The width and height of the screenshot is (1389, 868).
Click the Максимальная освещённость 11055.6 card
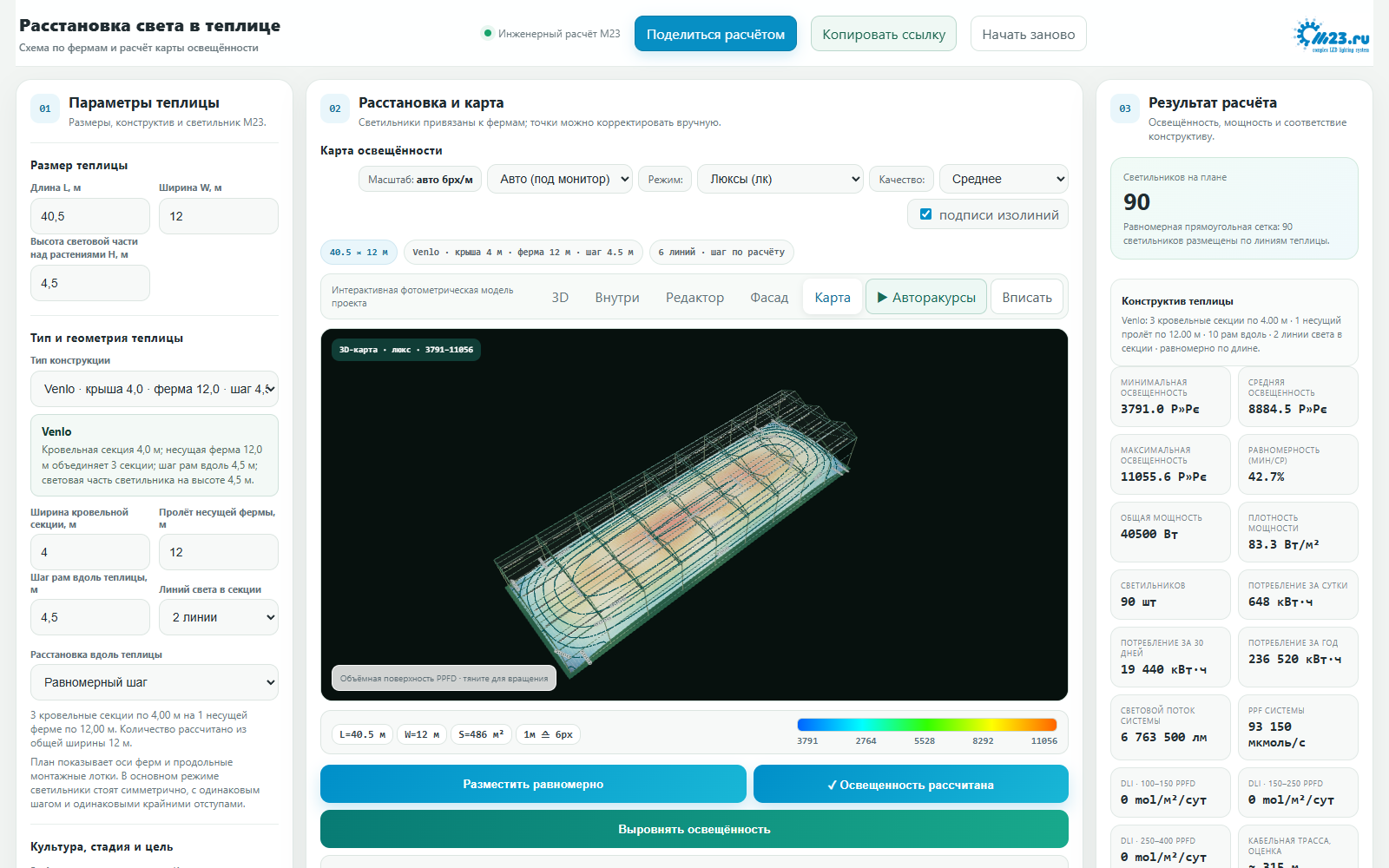coord(1170,464)
